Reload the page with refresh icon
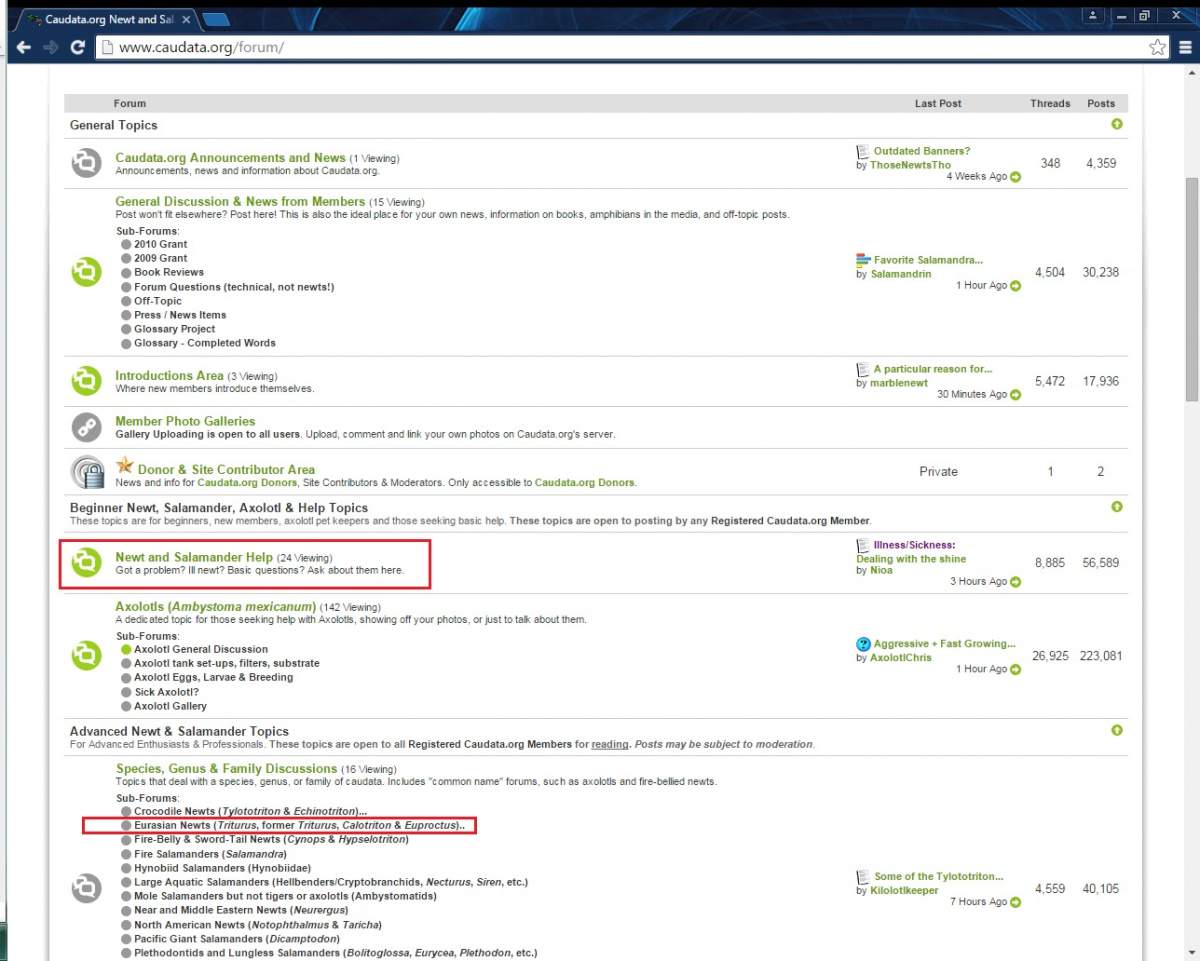 (78, 47)
